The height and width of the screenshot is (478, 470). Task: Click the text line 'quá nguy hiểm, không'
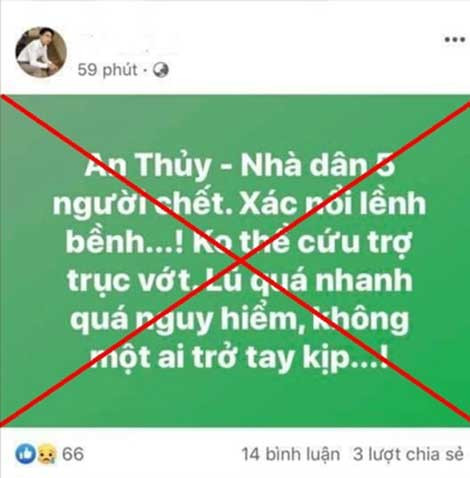click(239, 319)
